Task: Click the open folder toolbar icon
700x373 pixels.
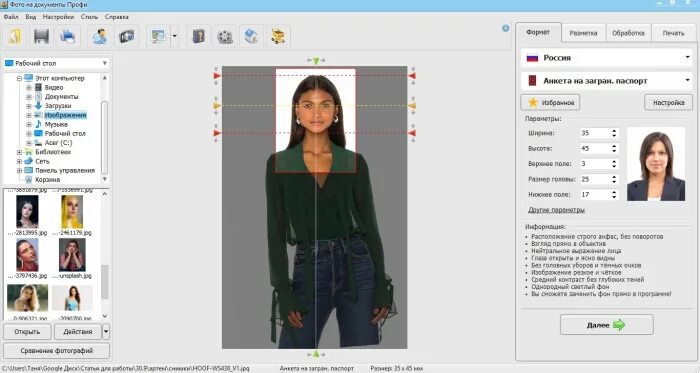Action: point(15,36)
